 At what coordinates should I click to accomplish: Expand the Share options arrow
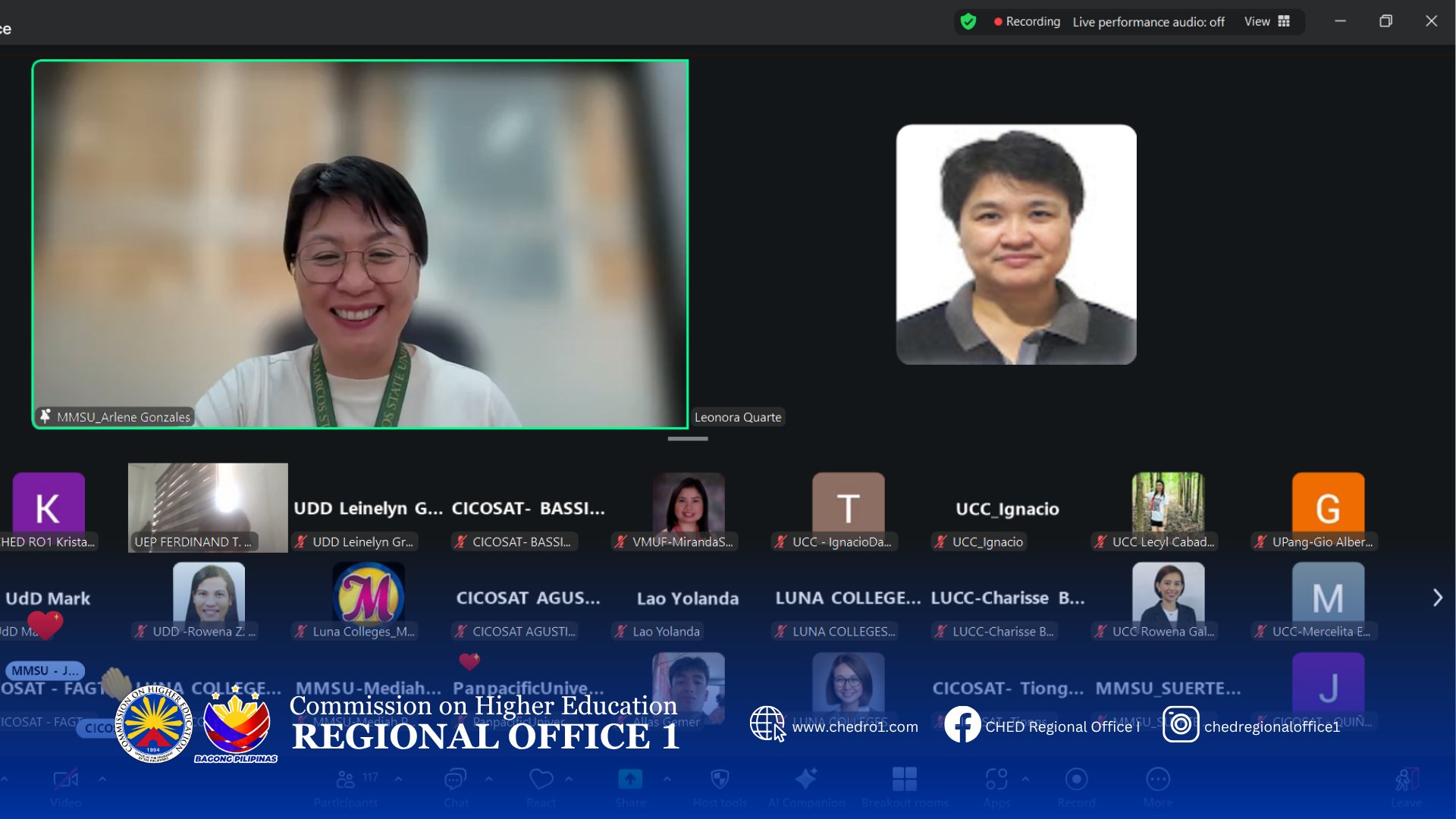pyautogui.click(x=667, y=779)
